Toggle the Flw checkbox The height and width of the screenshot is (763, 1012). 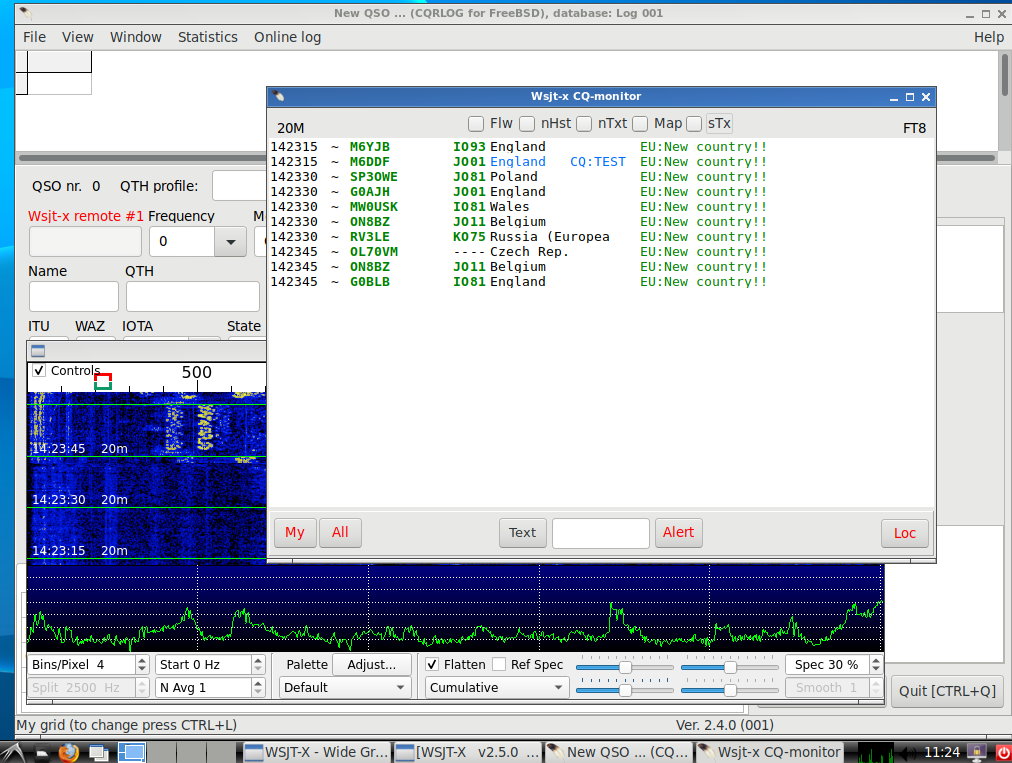click(476, 123)
